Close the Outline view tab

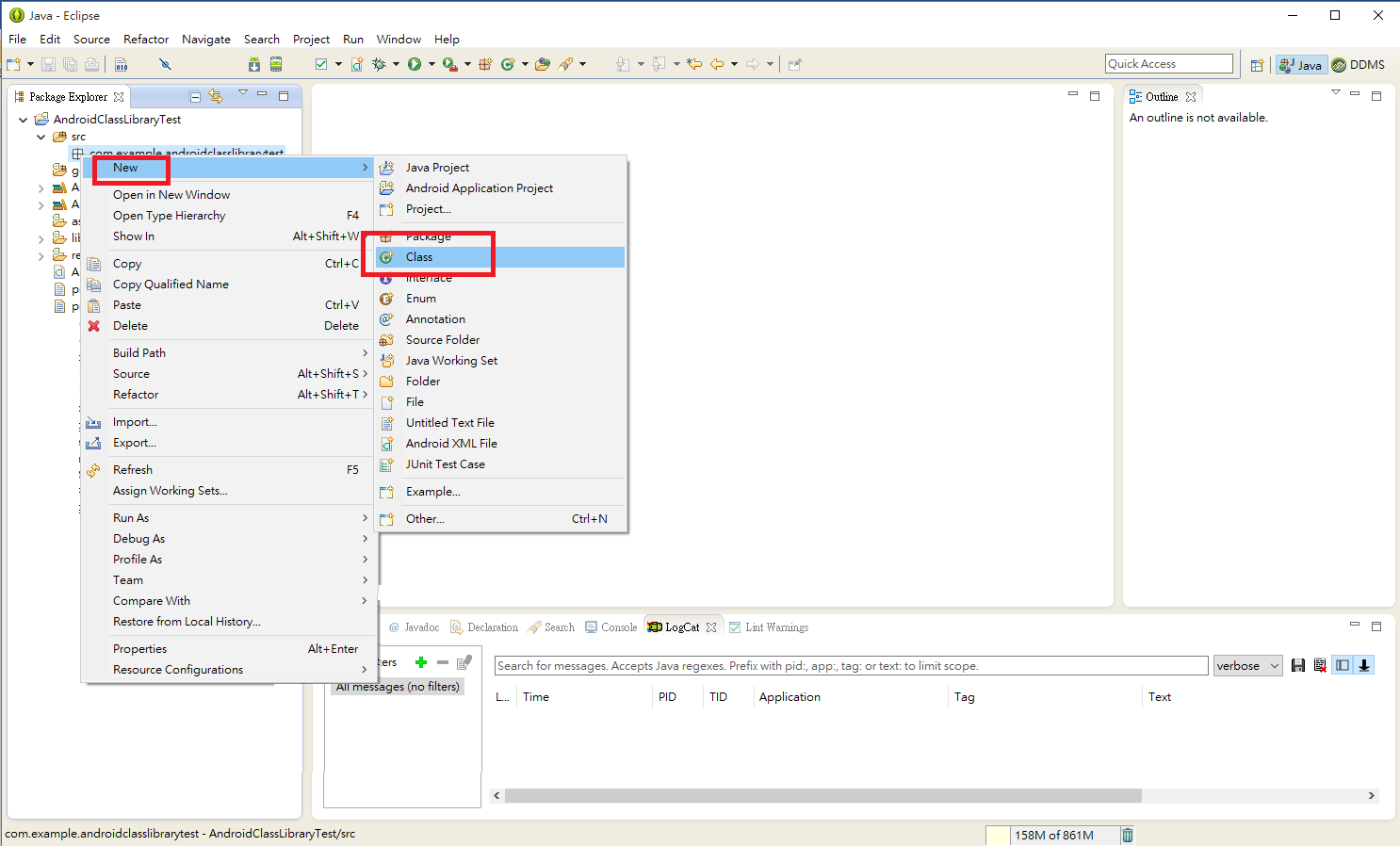coord(1191,97)
